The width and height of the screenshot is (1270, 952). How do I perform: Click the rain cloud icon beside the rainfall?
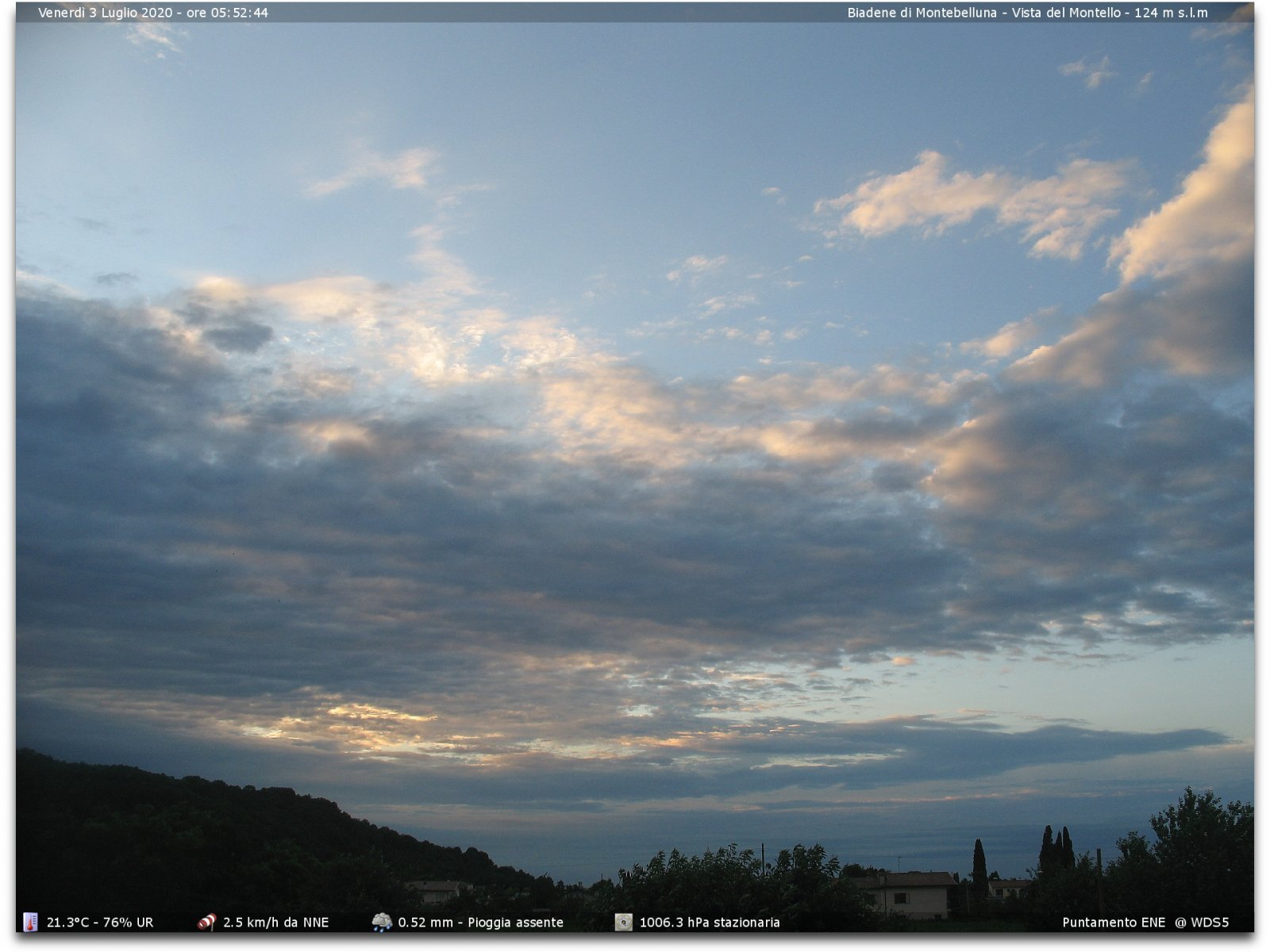point(382,922)
